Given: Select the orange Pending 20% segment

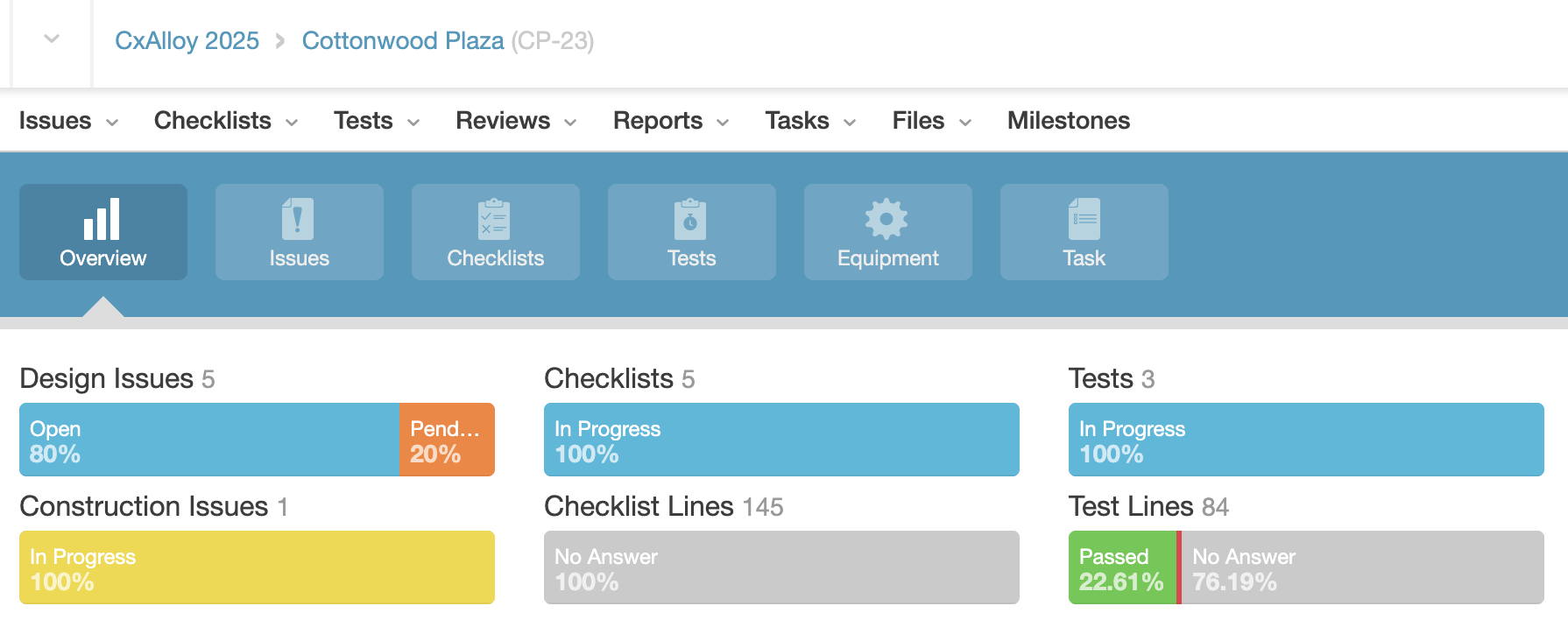Looking at the screenshot, I should point(447,440).
